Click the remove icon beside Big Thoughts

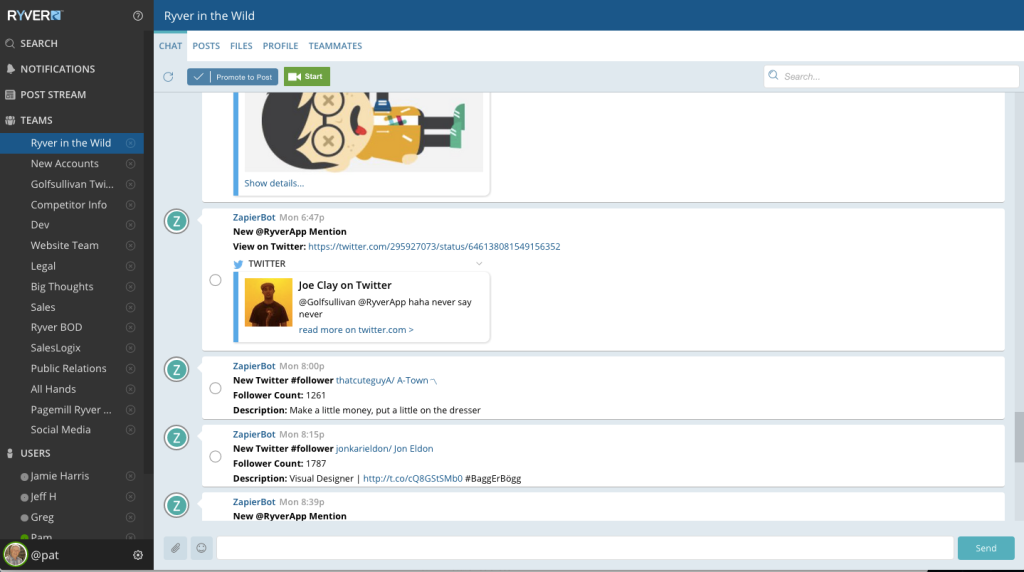coord(131,287)
